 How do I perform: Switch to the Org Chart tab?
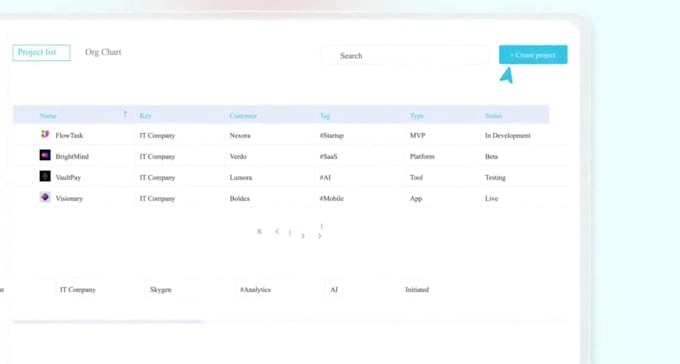tap(103, 52)
